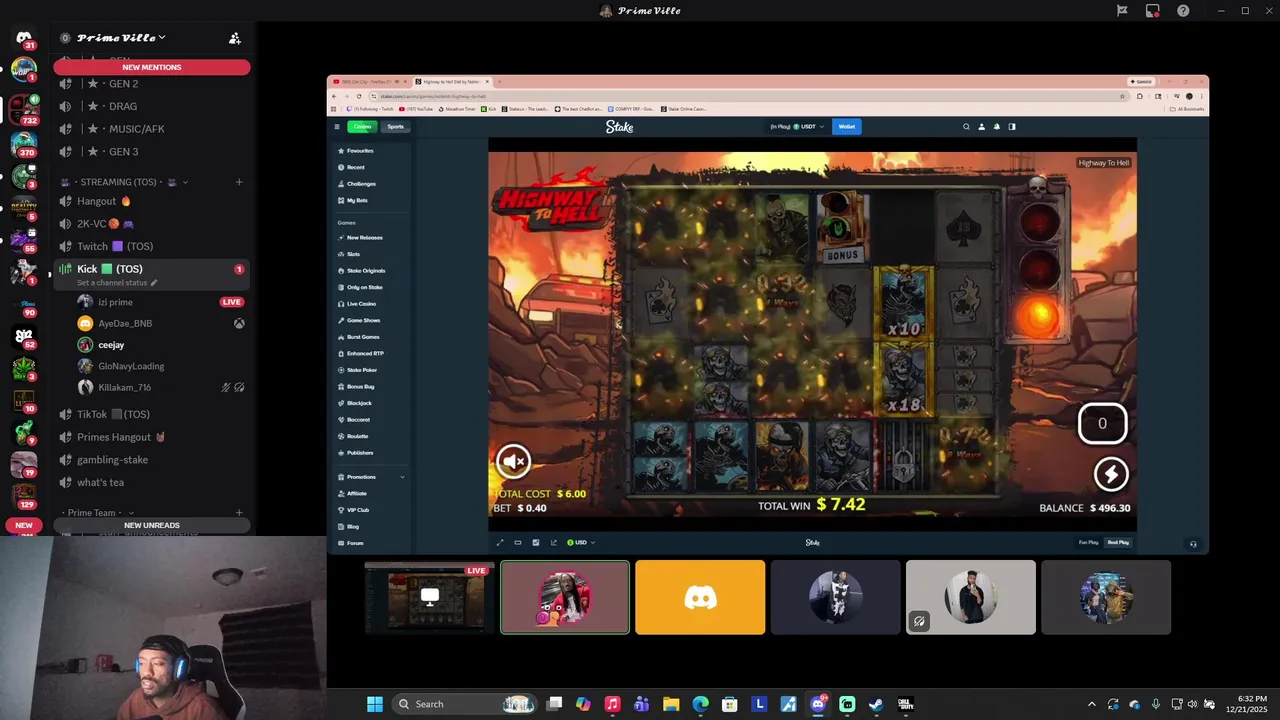
Task: Focus the orange Discord avatar tile
Action: click(x=700, y=597)
